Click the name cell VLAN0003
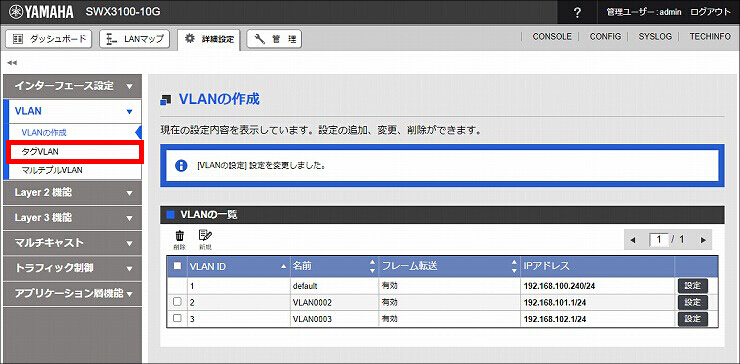Image resolution: width=740 pixels, height=364 pixels. point(312,319)
